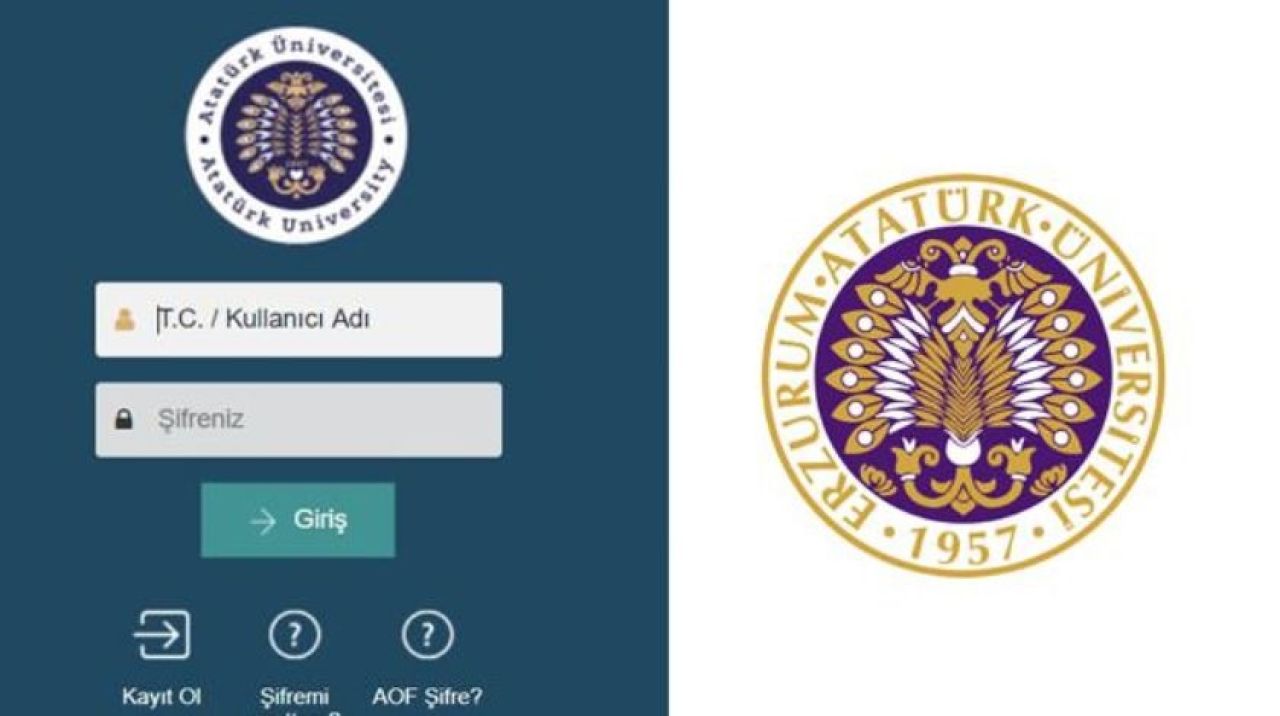The image size is (1280, 716).
Task: Click the question mark icon above AOF Şifre?
Action: click(x=427, y=634)
